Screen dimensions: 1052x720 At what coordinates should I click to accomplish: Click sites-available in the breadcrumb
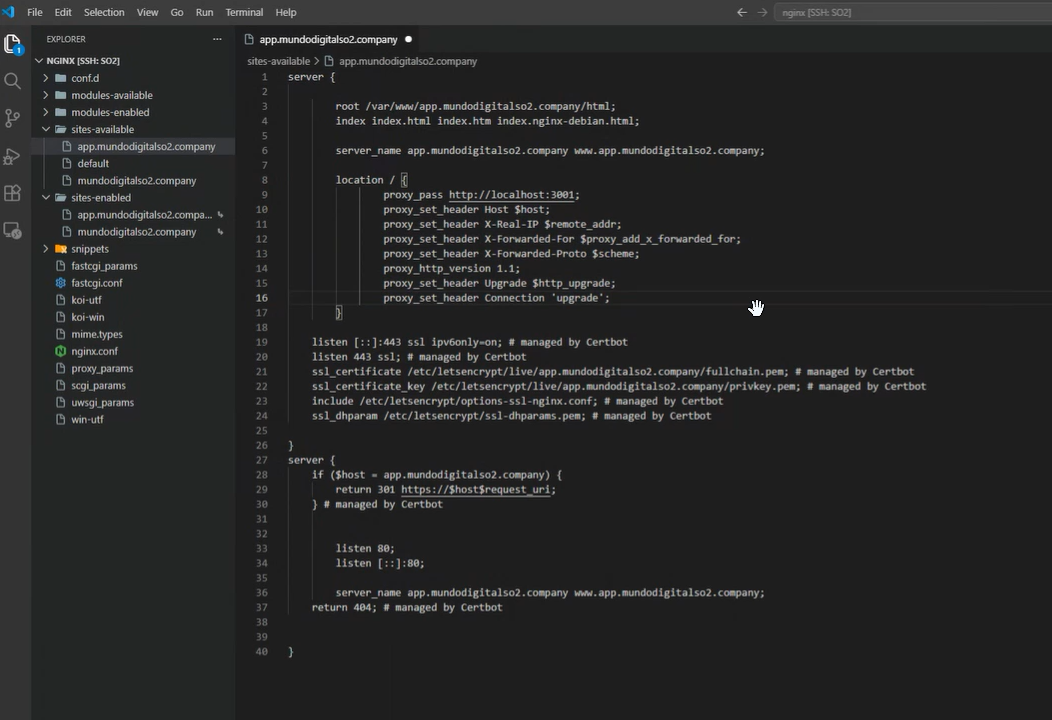click(278, 61)
